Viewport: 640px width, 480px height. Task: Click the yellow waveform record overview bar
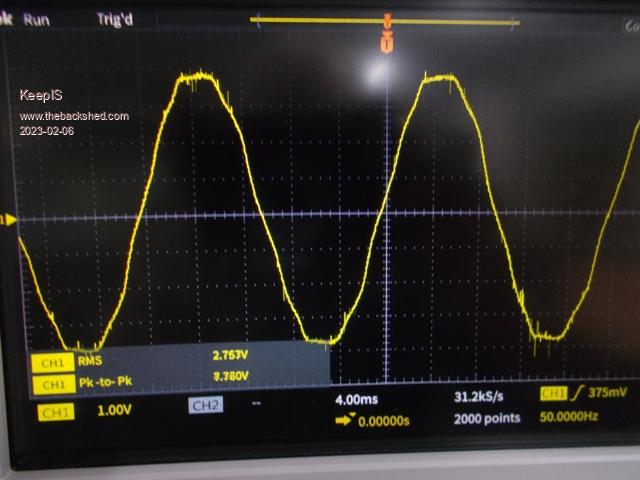(x=385, y=20)
